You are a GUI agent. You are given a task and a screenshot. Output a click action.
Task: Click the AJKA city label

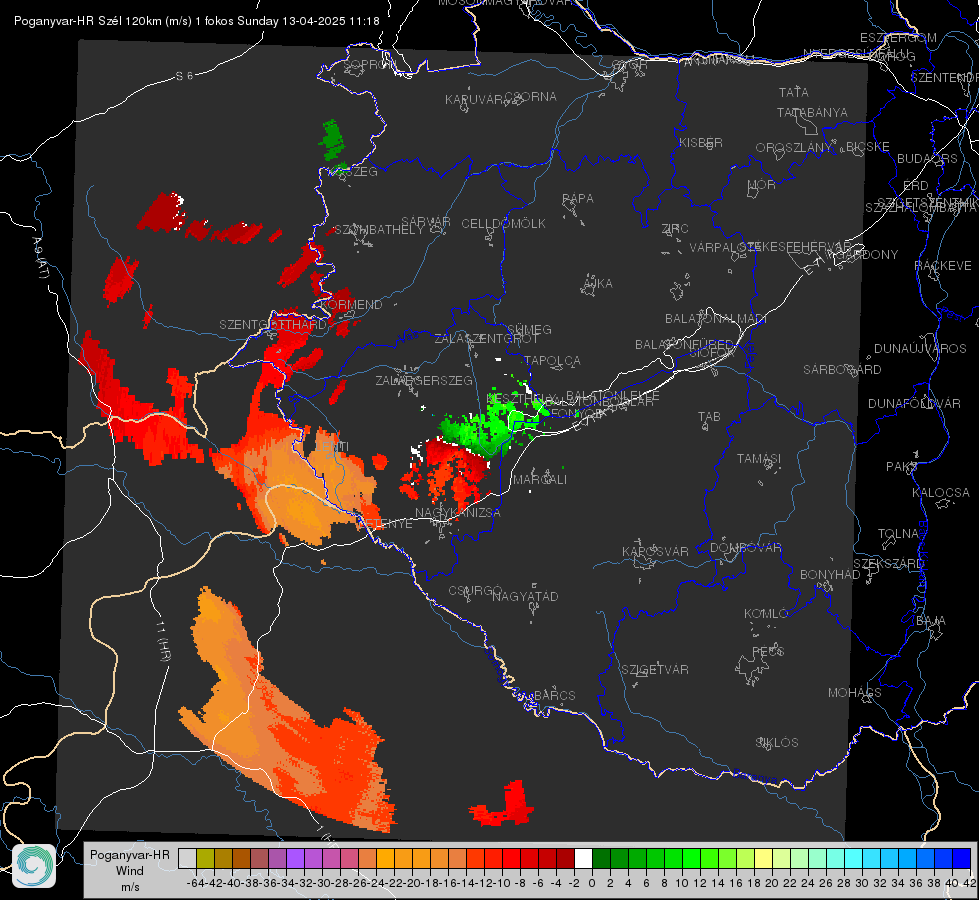(x=598, y=284)
